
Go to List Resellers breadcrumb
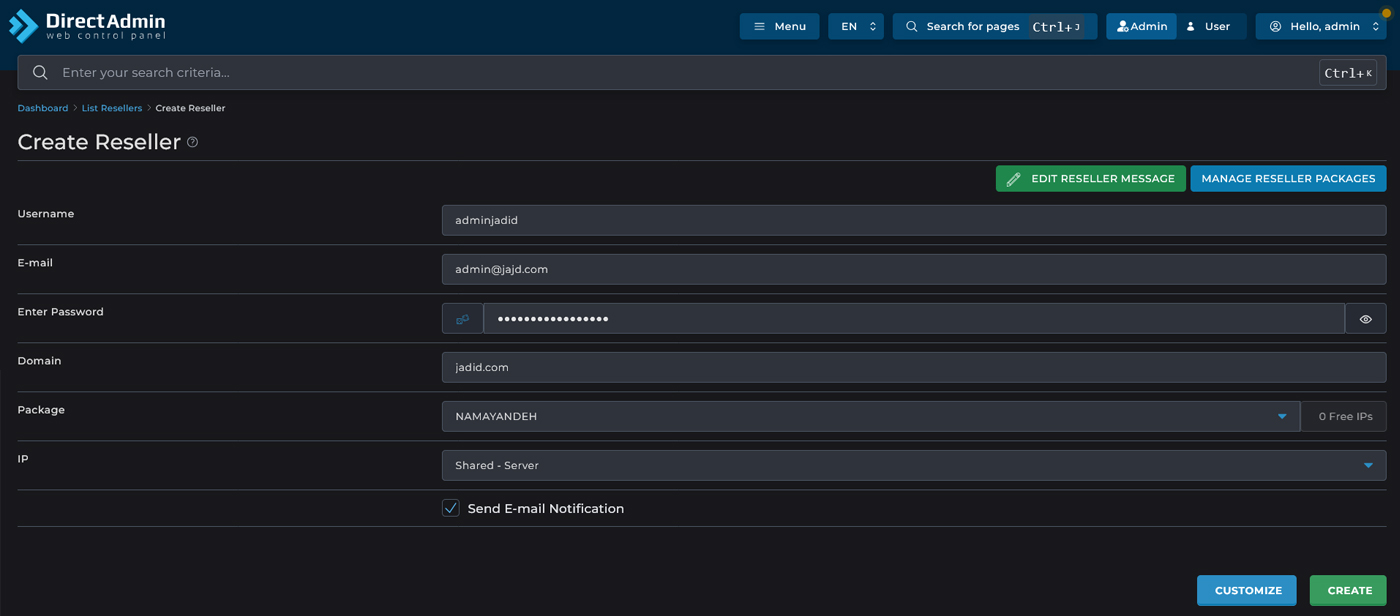tap(112, 108)
